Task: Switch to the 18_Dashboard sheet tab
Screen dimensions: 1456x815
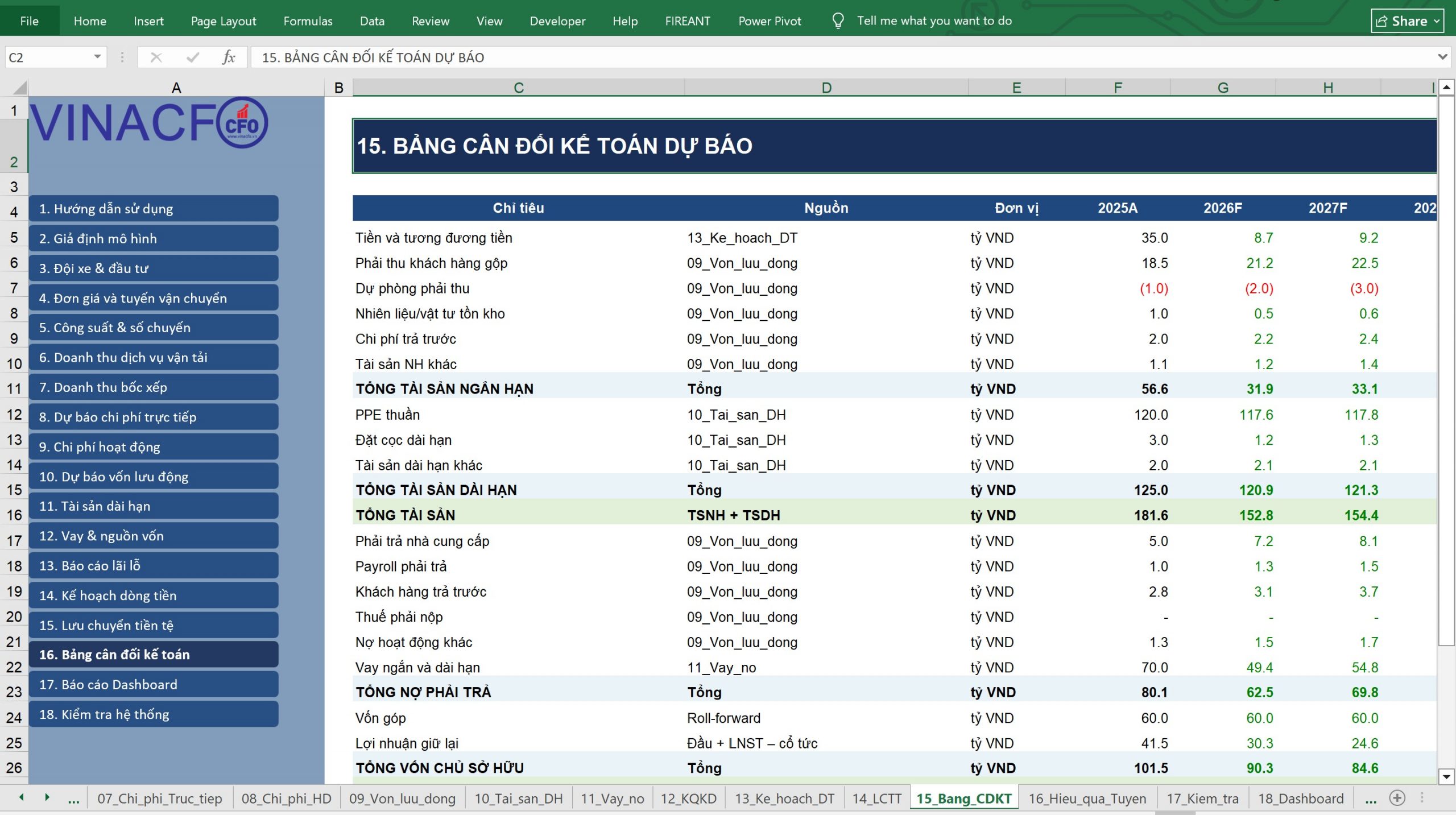Action: pyautogui.click(x=1301, y=799)
